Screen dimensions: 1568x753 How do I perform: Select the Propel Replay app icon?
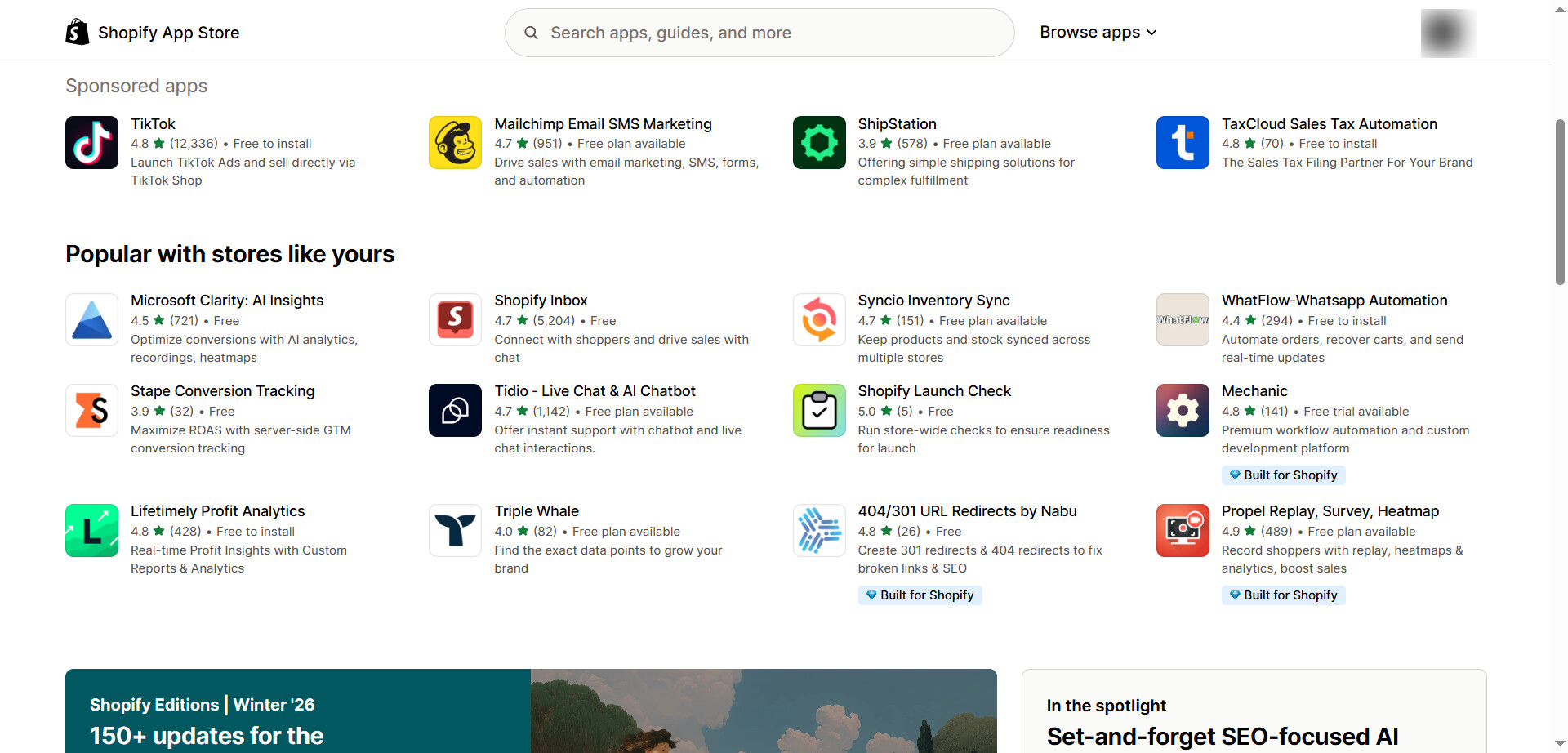(1183, 530)
